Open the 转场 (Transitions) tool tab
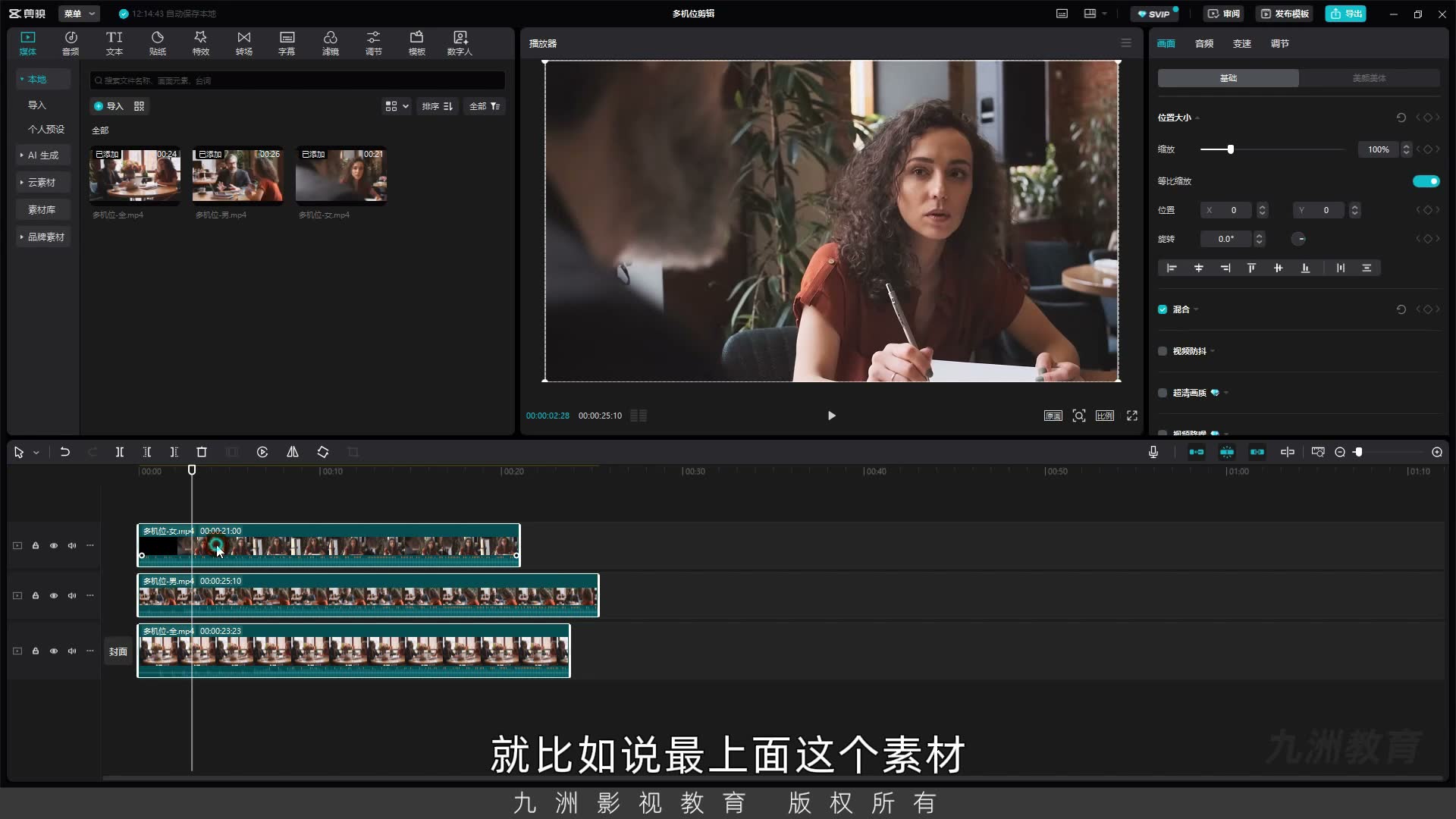 (244, 43)
